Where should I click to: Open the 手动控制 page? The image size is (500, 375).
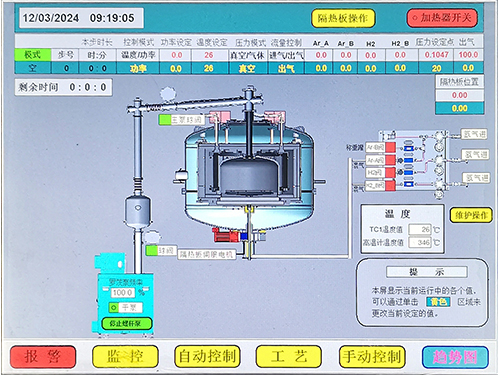[372, 357]
